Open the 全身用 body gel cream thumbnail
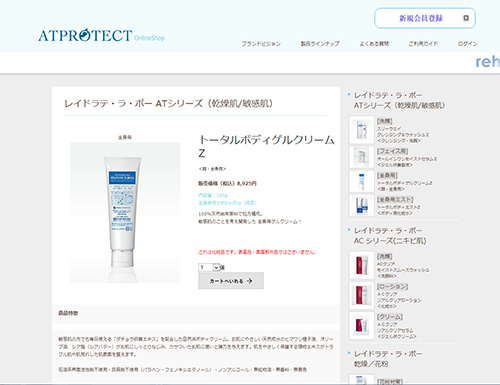Image resolution: width=500 pixels, height=385 pixels. 362,181
